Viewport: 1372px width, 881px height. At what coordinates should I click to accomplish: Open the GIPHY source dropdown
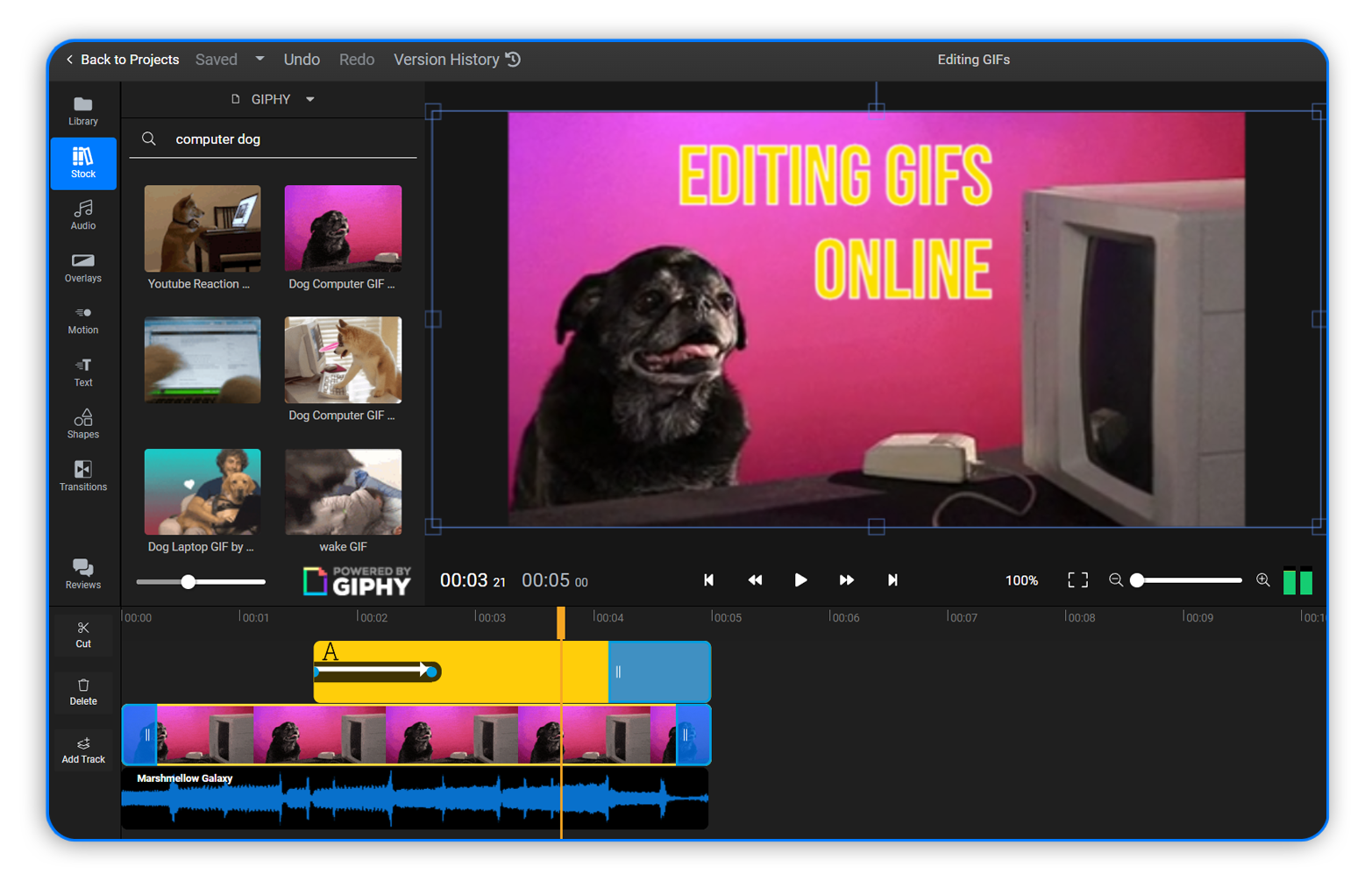click(309, 99)
